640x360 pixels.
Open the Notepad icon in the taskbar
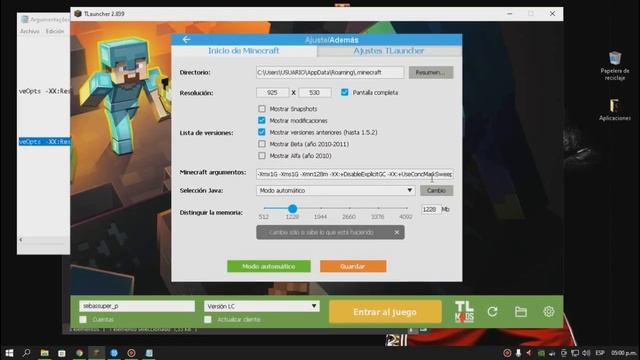[149, 353]
